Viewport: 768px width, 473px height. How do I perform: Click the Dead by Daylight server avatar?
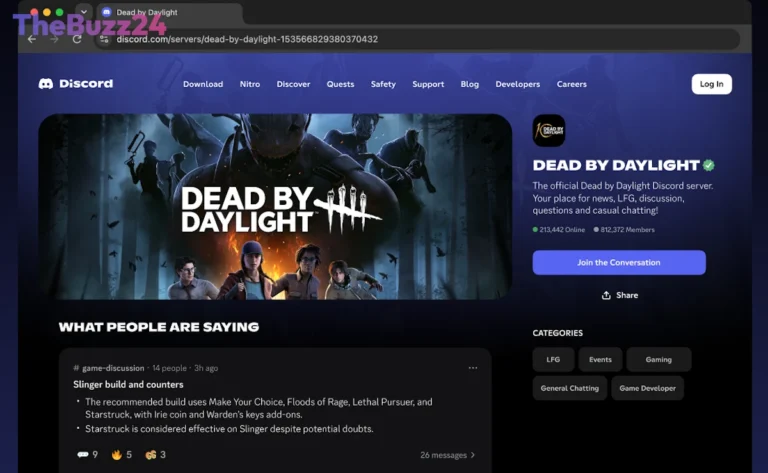tap(549, 131)
